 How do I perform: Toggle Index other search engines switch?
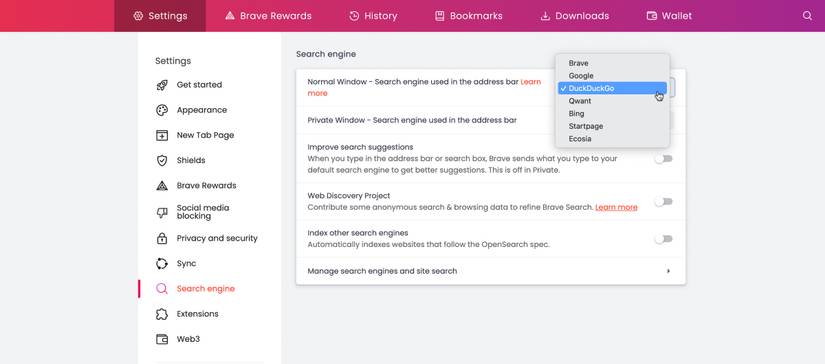[x=663, y=239]
